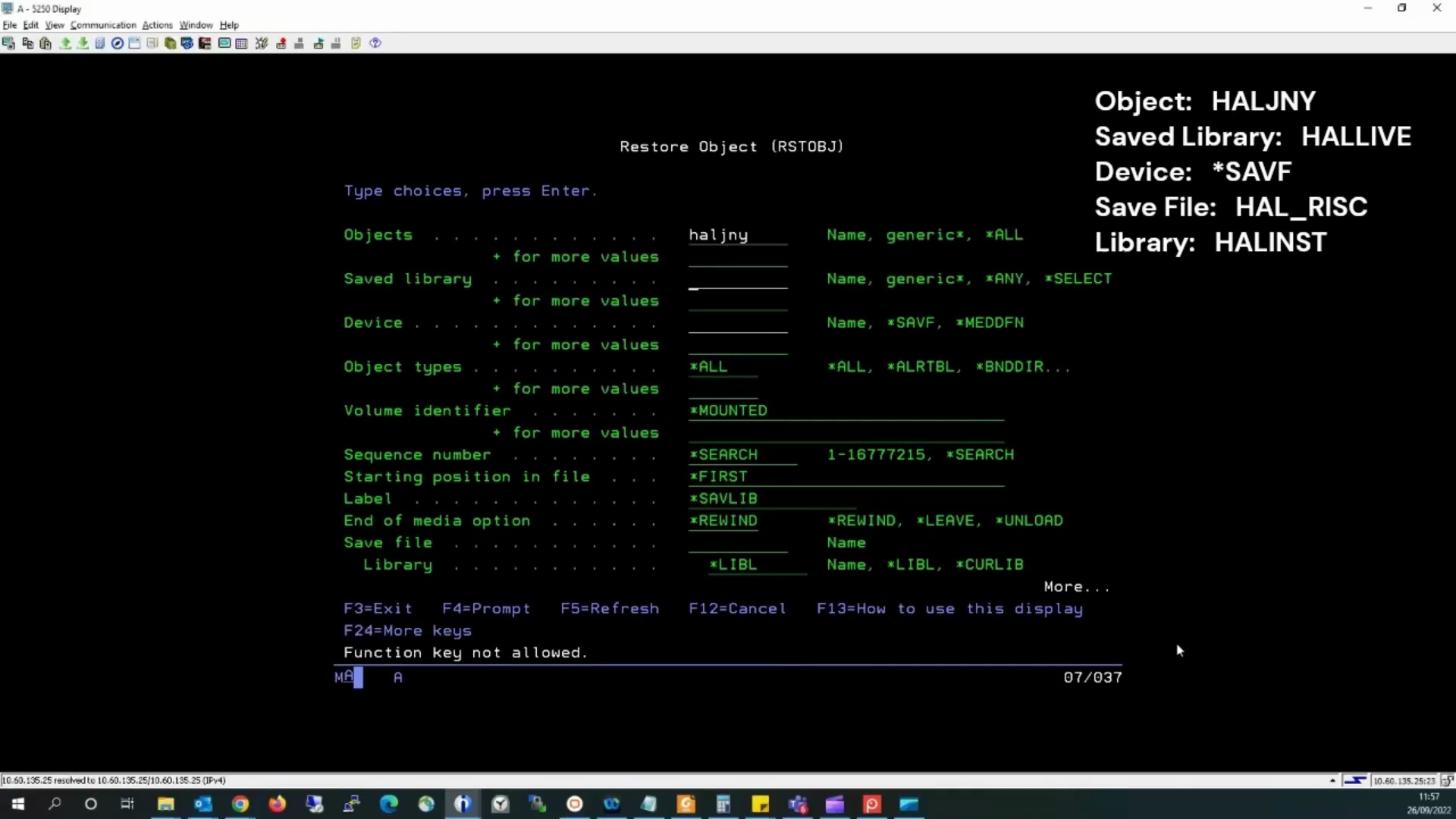The image size is (1456, 819).
Task: Click the Object types *ALL field
Action: coord(722,367)
